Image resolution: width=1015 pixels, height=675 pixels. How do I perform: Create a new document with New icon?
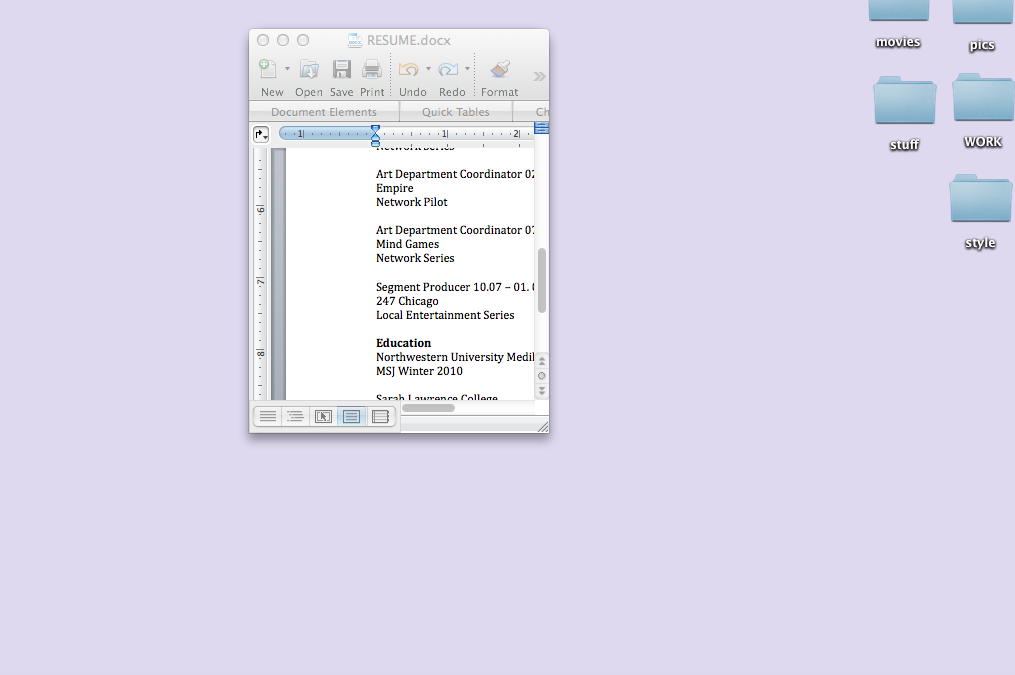pyautogui.click(x=267, y=69)
